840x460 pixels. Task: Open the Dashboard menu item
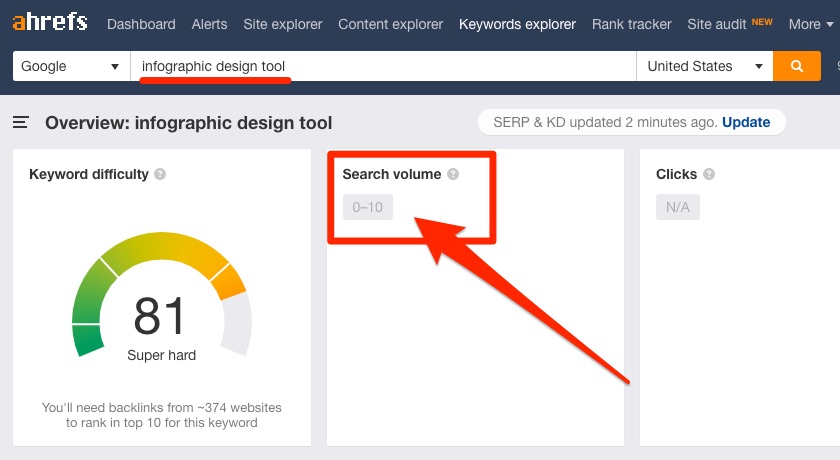[x=141, y=24]
